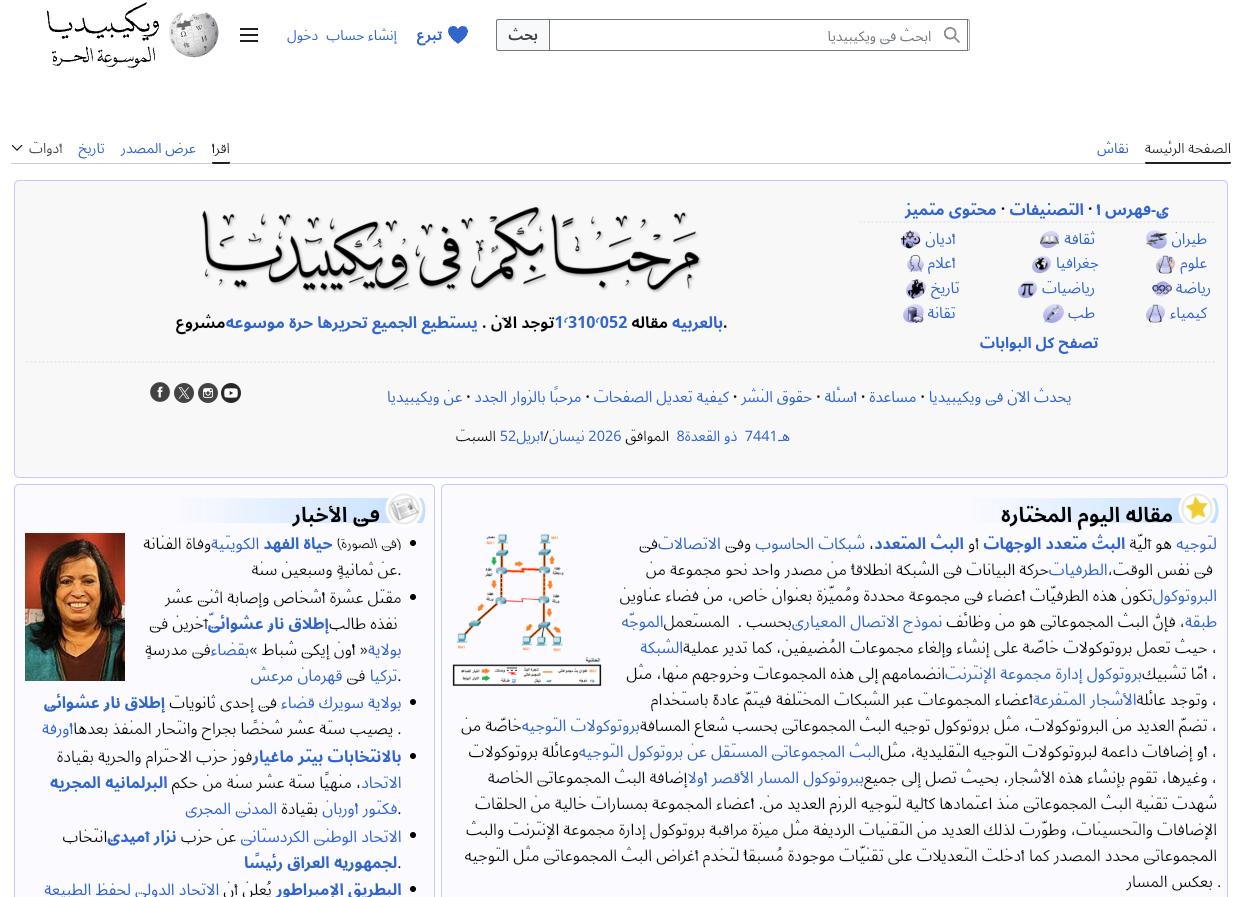
Task: Open the عن ويكيبيديا about link
Action: point(425,397)
